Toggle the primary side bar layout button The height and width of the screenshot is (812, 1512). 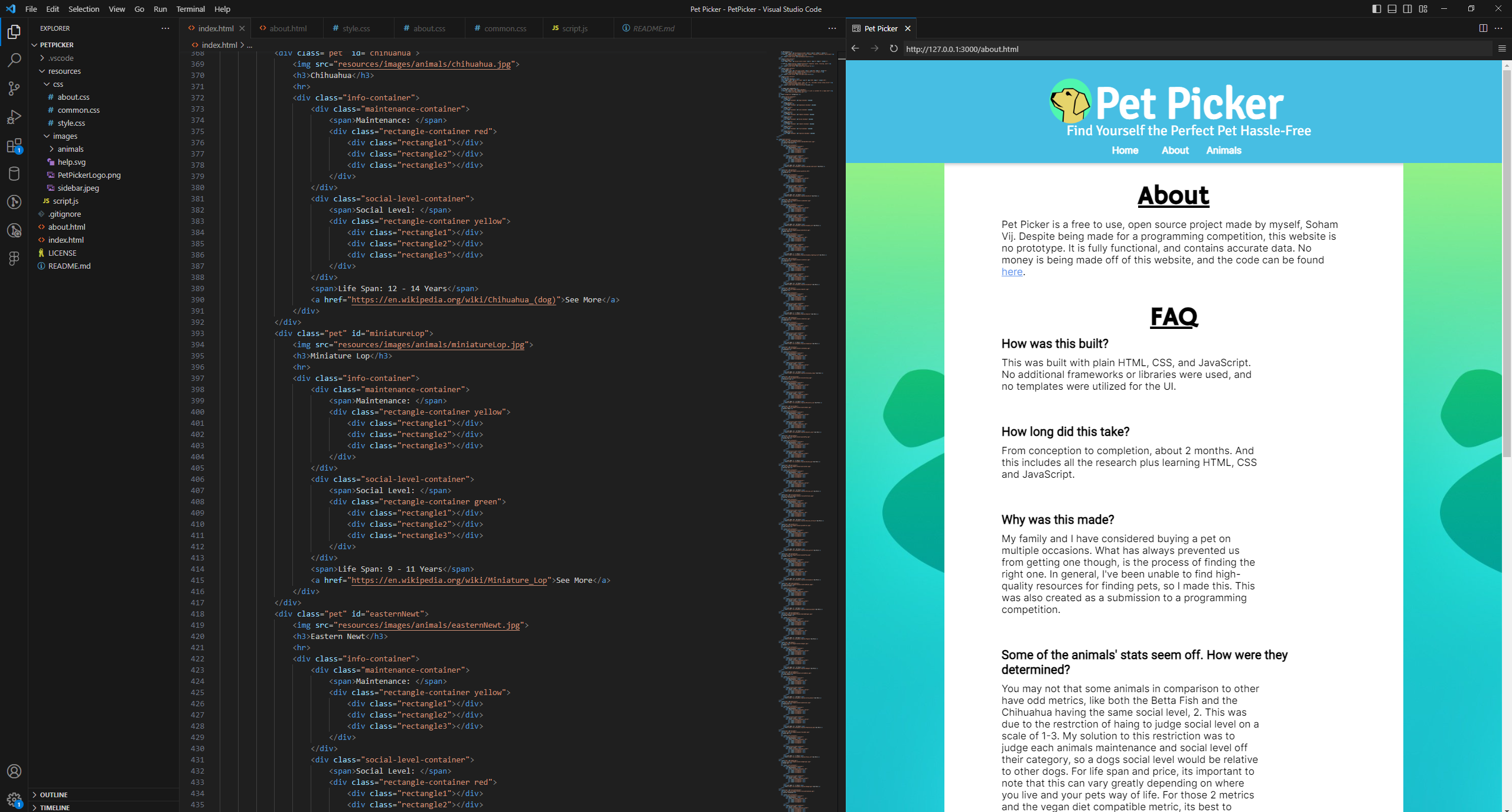[x=1377, y=9]
